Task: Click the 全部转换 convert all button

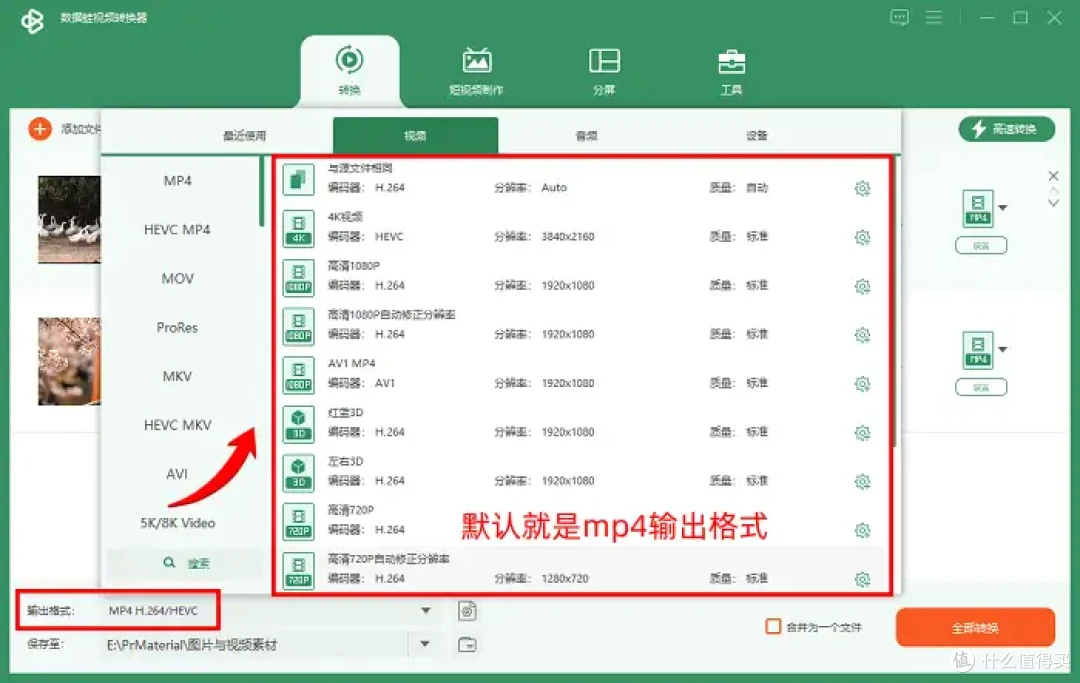Action: [975, 627]
